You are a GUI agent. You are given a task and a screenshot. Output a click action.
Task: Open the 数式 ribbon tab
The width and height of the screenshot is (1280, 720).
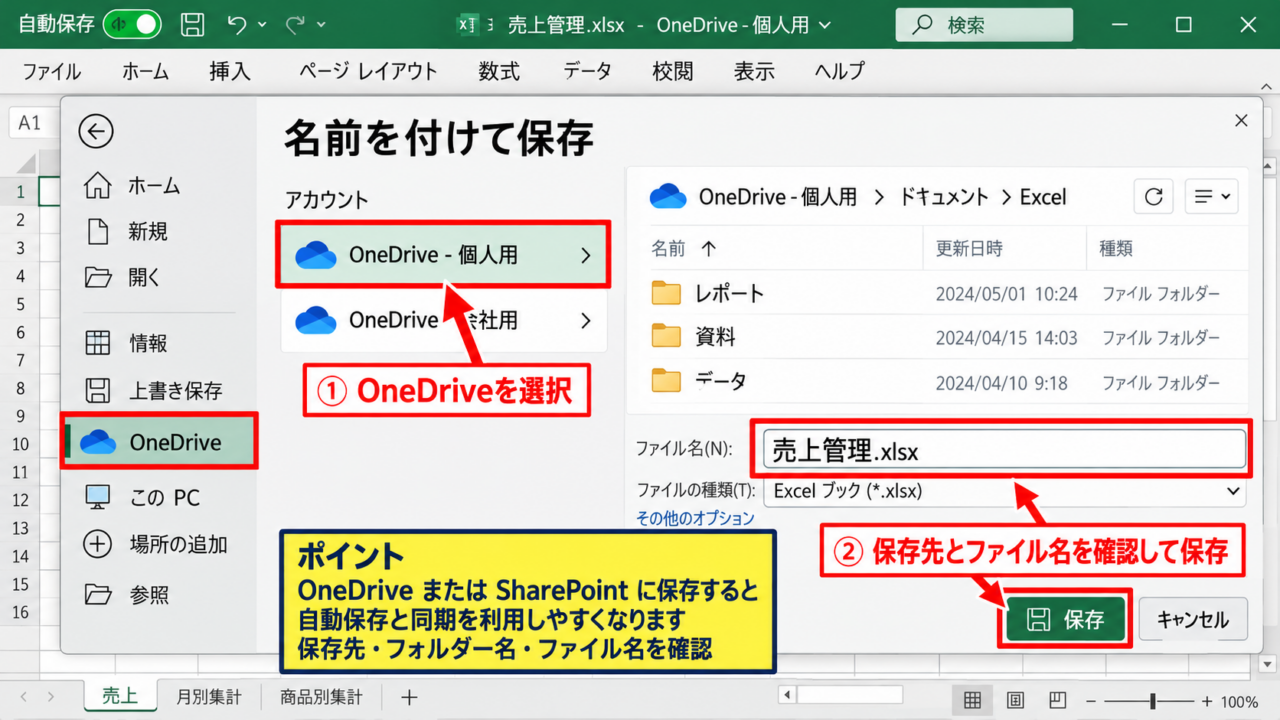[x=499, y=71]
